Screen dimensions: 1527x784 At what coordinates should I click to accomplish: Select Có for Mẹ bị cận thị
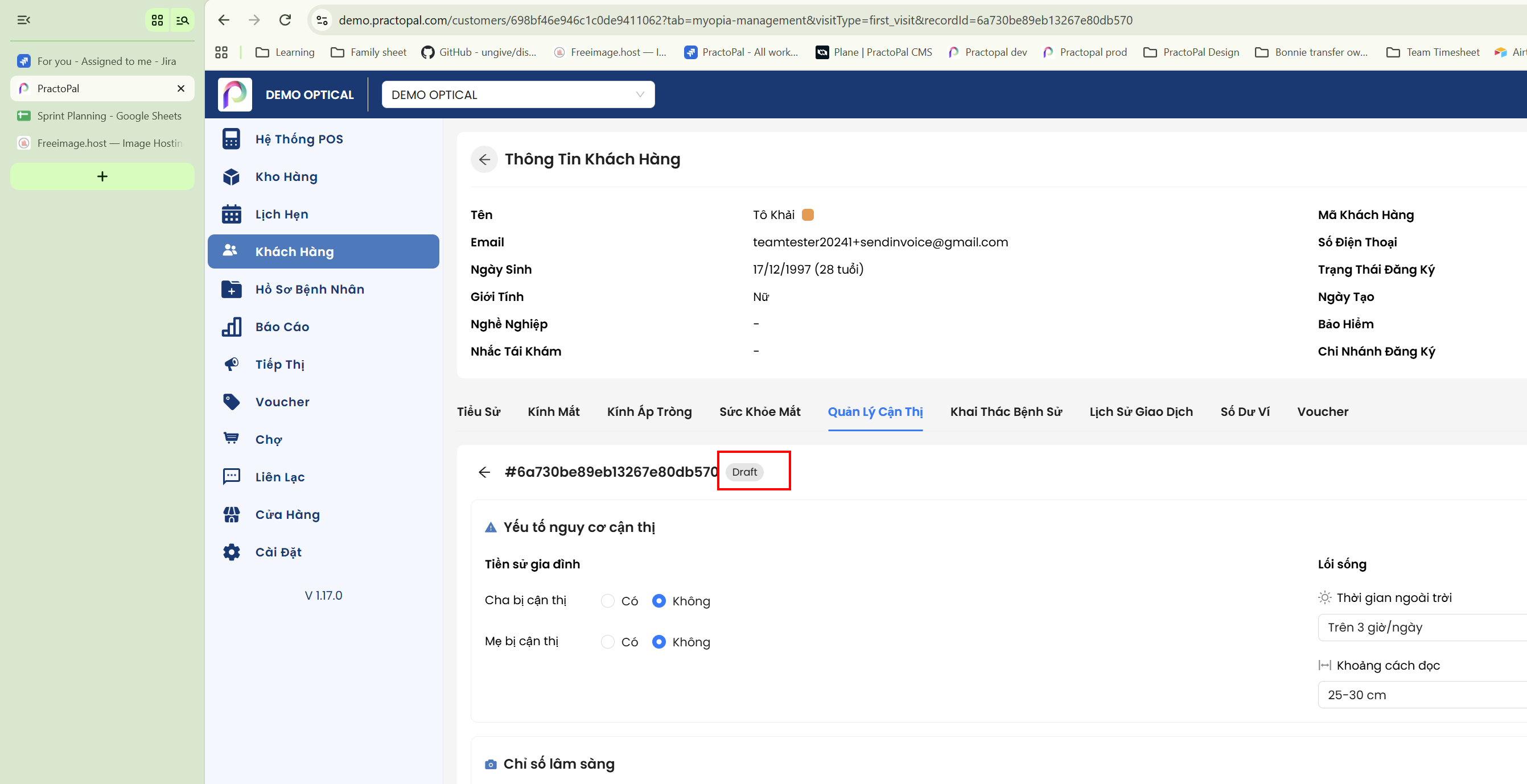(608, 642)
